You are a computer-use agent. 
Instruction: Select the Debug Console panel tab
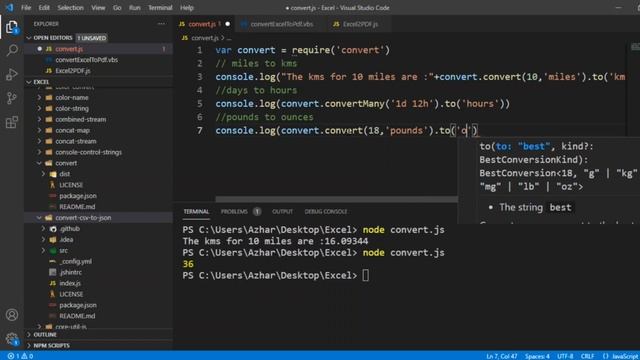[326, 211]
